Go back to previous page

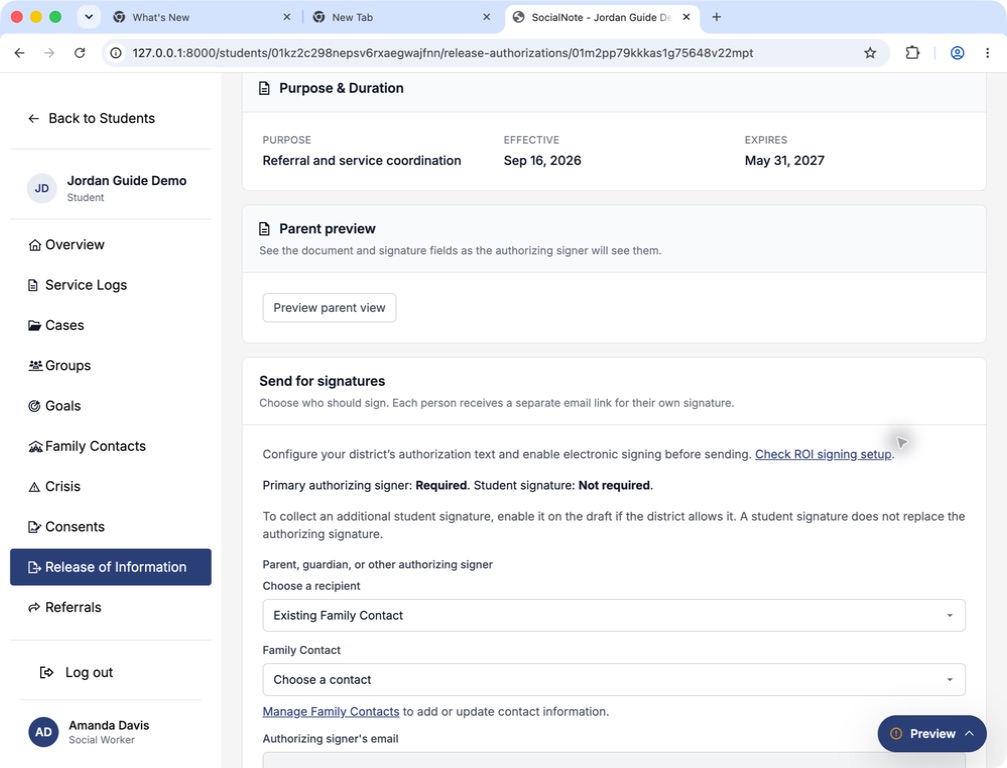[x=20, y=53]
